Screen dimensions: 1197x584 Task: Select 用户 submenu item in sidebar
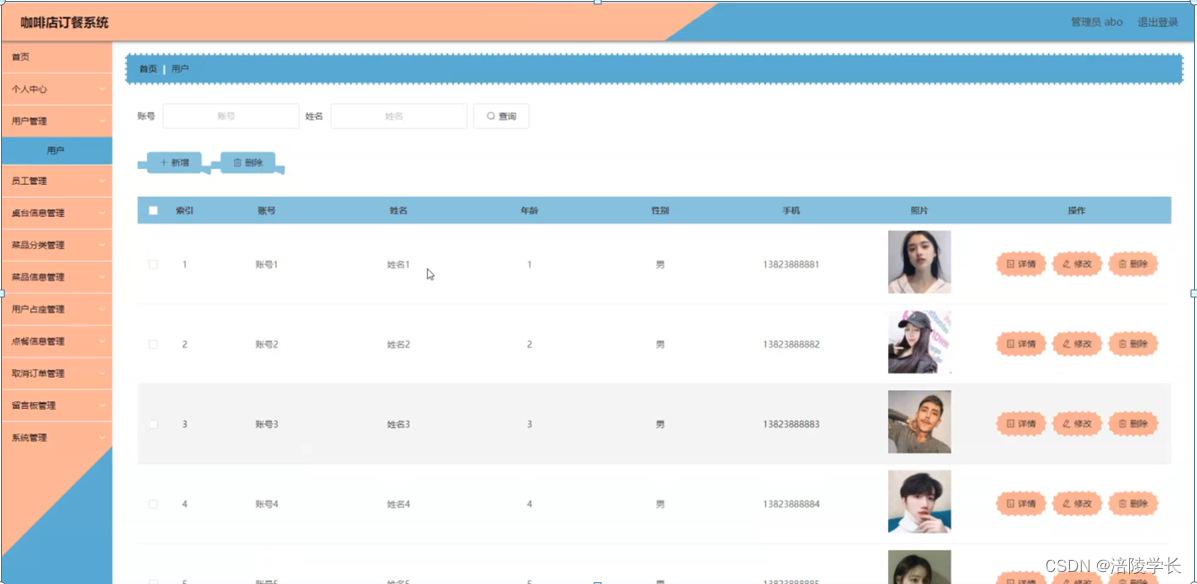click(56, 151)
